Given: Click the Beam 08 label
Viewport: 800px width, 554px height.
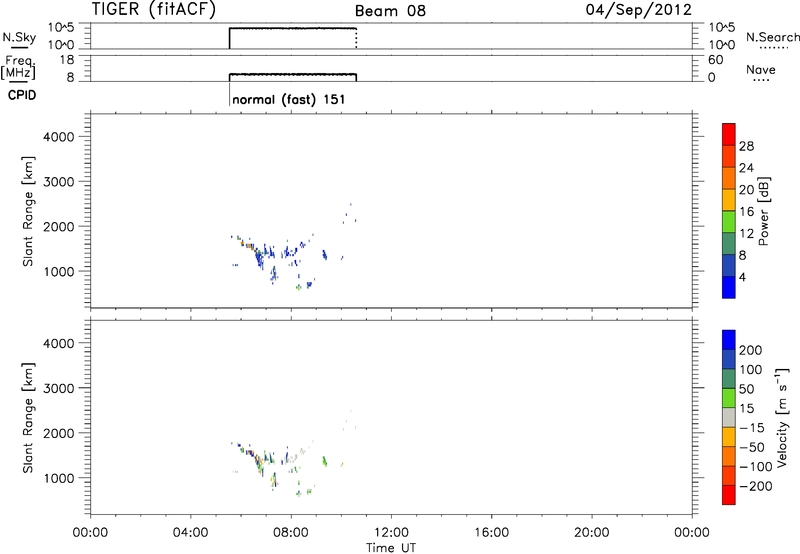Looking at the screenshot, I should pyautogui.click(x=390, y=11).
